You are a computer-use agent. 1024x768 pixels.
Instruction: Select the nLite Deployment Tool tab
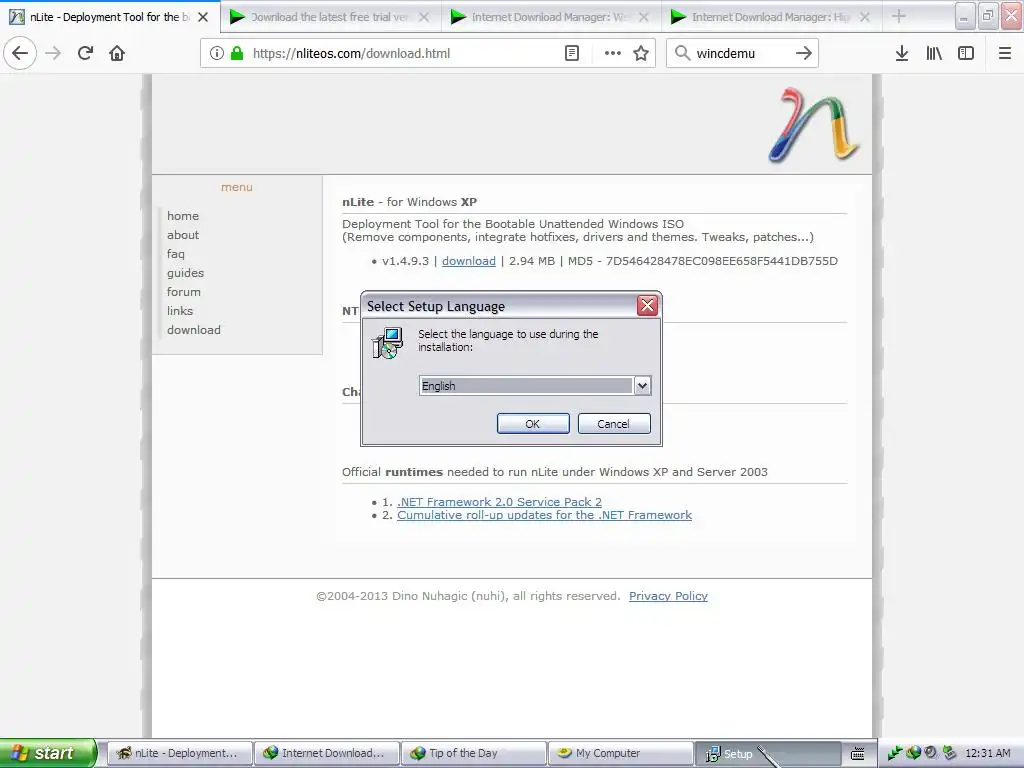(110, 17)
